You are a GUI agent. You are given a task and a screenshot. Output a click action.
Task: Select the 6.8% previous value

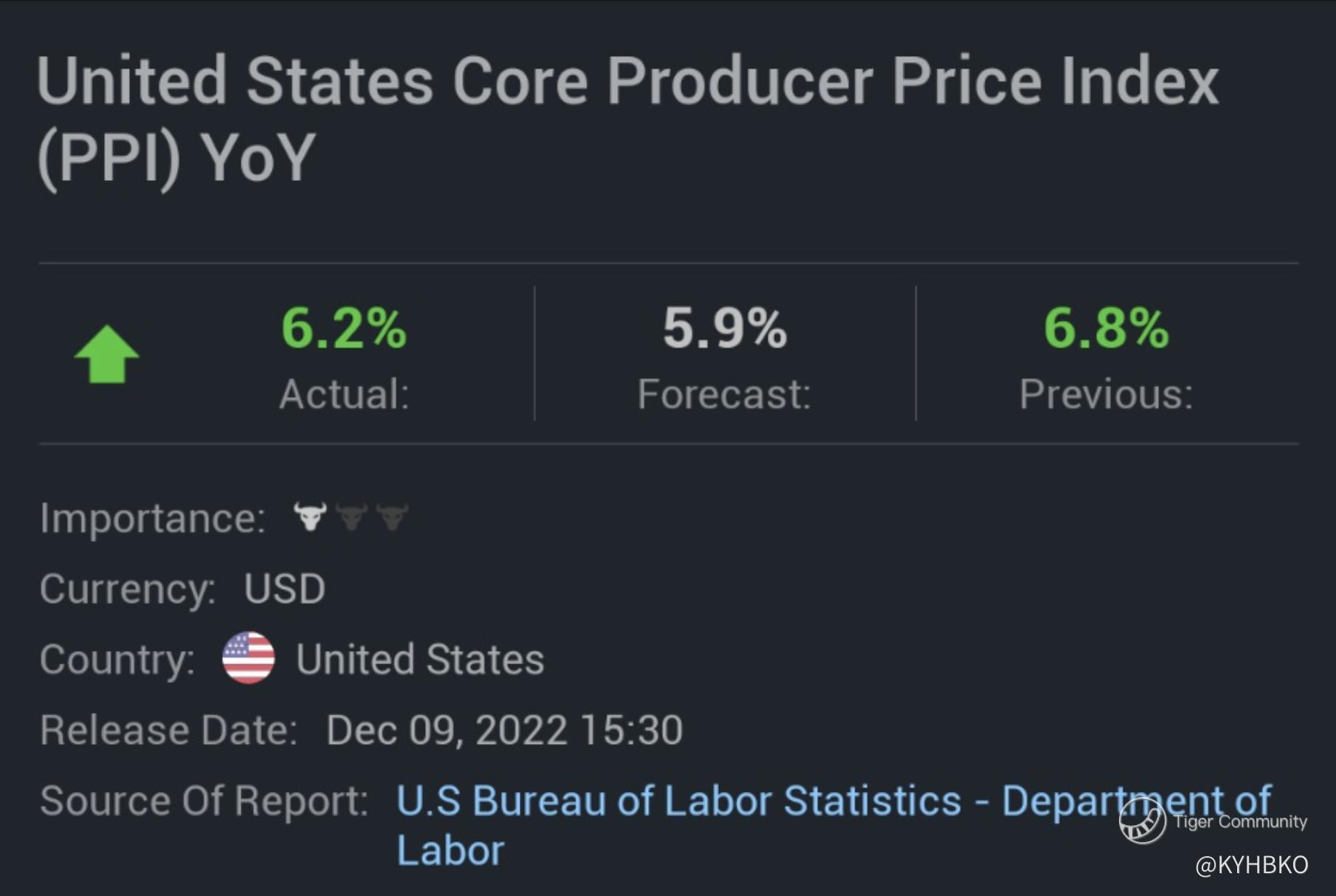(x=1106, y=328)
